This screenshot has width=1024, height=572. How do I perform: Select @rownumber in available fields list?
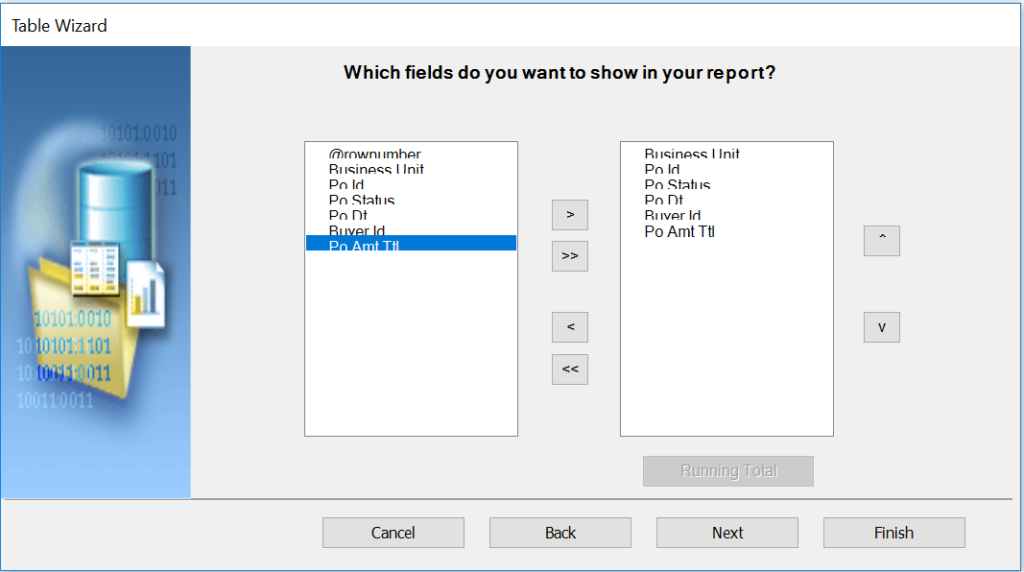click(374, 155)
